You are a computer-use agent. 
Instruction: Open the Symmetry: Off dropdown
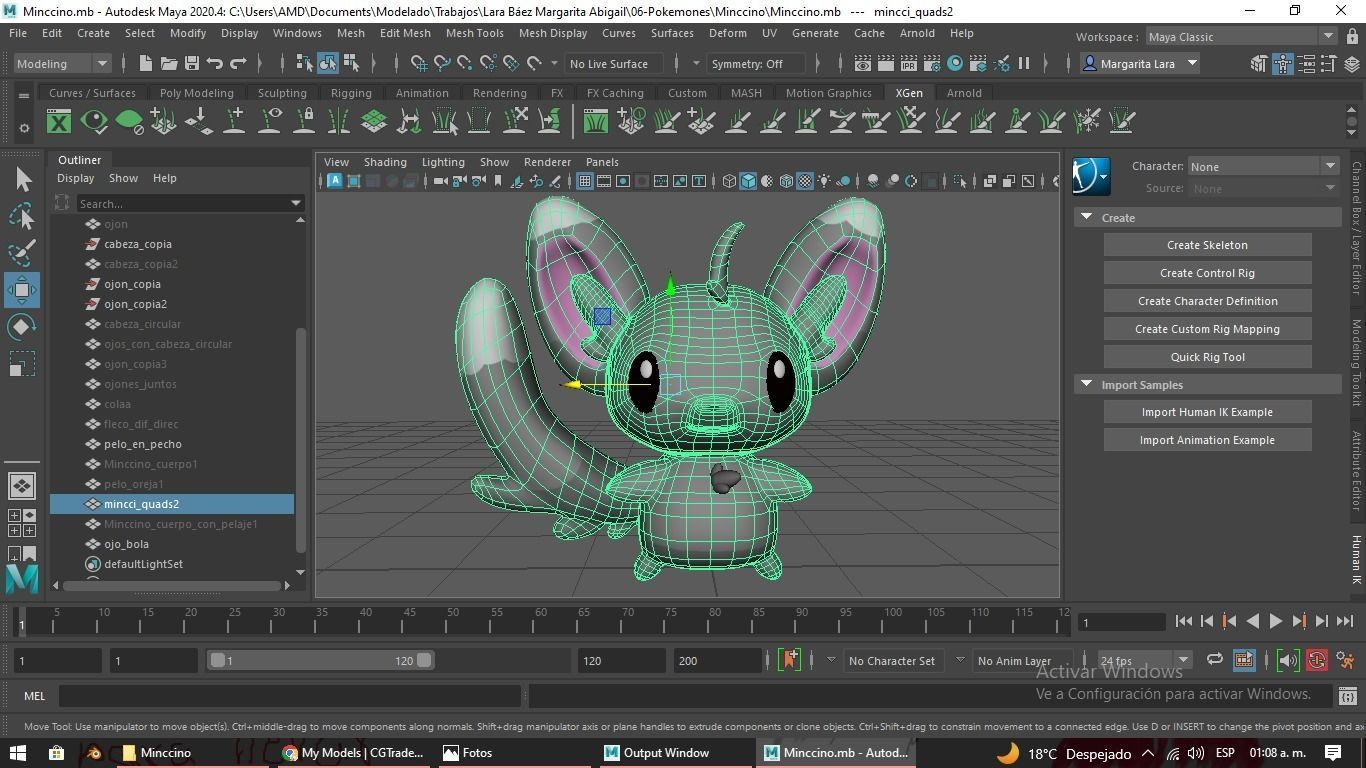click(756, 63)
